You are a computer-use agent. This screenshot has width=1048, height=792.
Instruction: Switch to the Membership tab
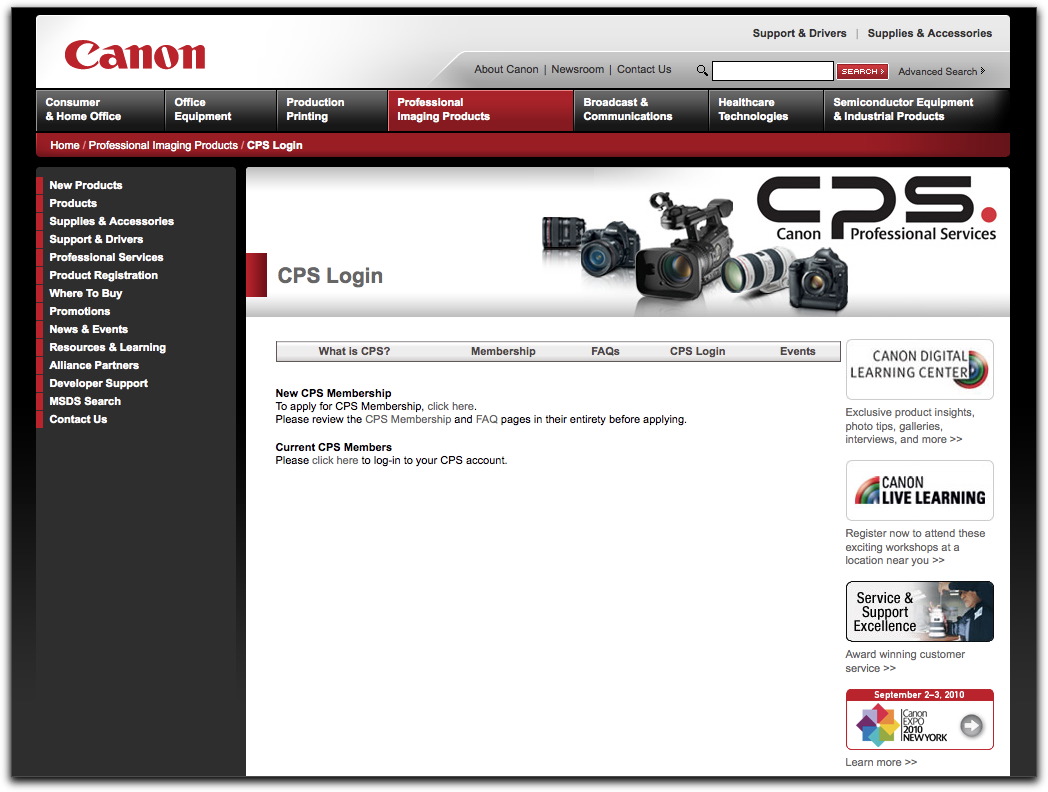pos(503,352)
